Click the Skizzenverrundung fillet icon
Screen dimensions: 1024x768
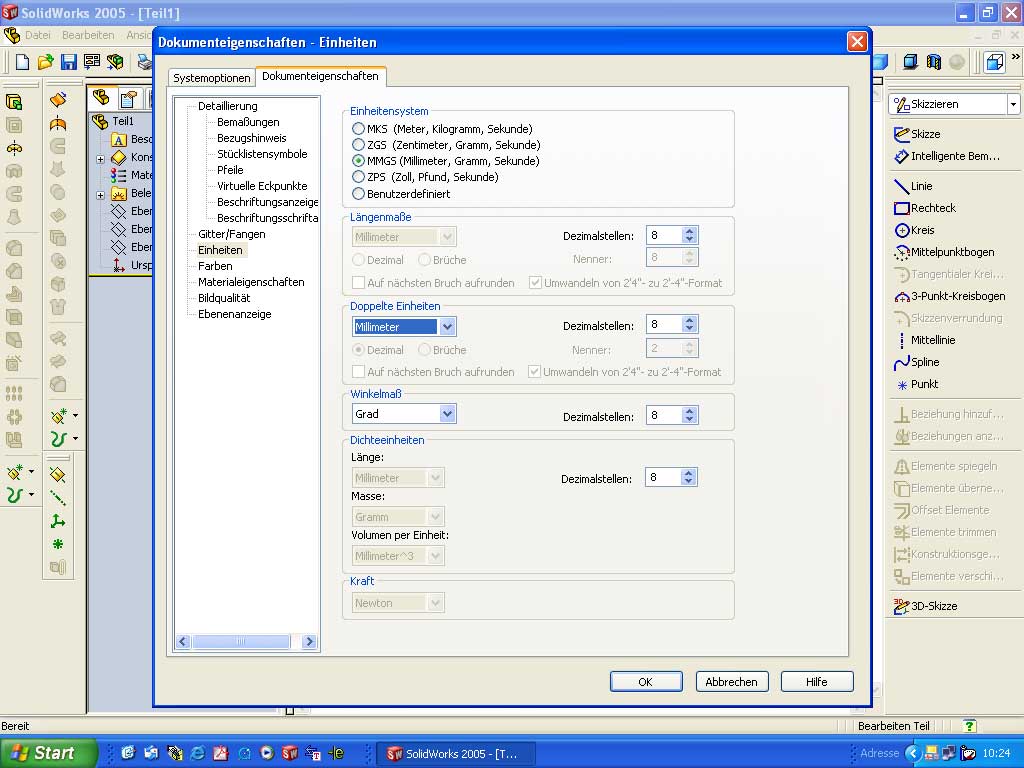click(x=901, y=319)
